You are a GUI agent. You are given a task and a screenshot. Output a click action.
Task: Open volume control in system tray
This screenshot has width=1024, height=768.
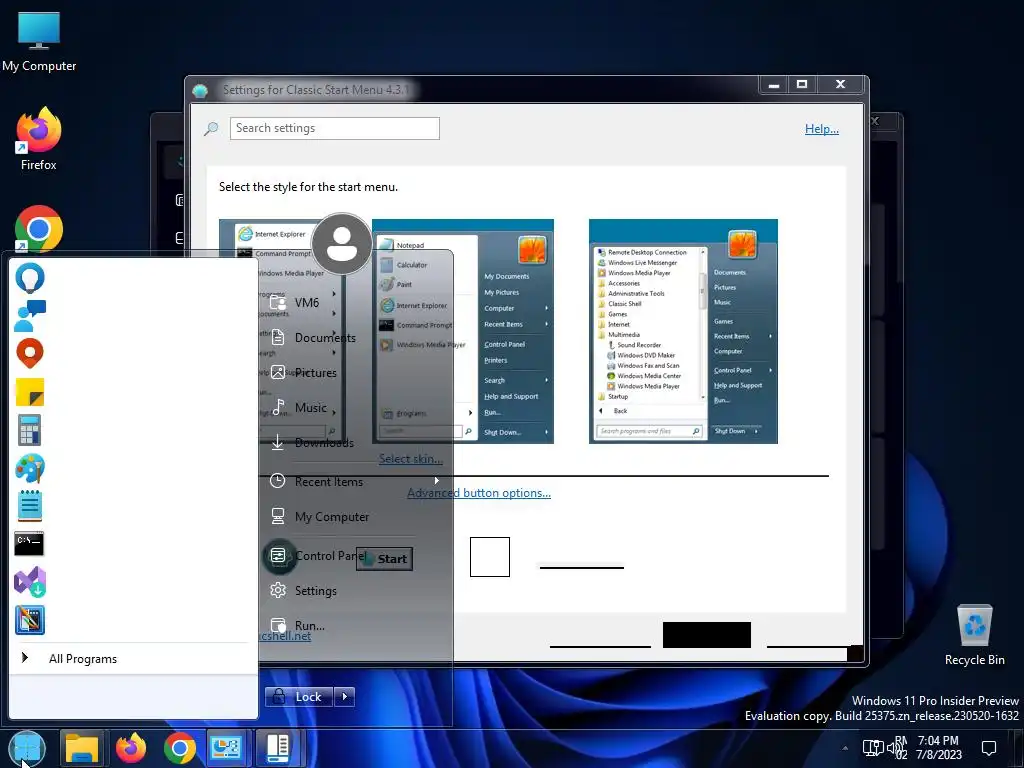894,748
